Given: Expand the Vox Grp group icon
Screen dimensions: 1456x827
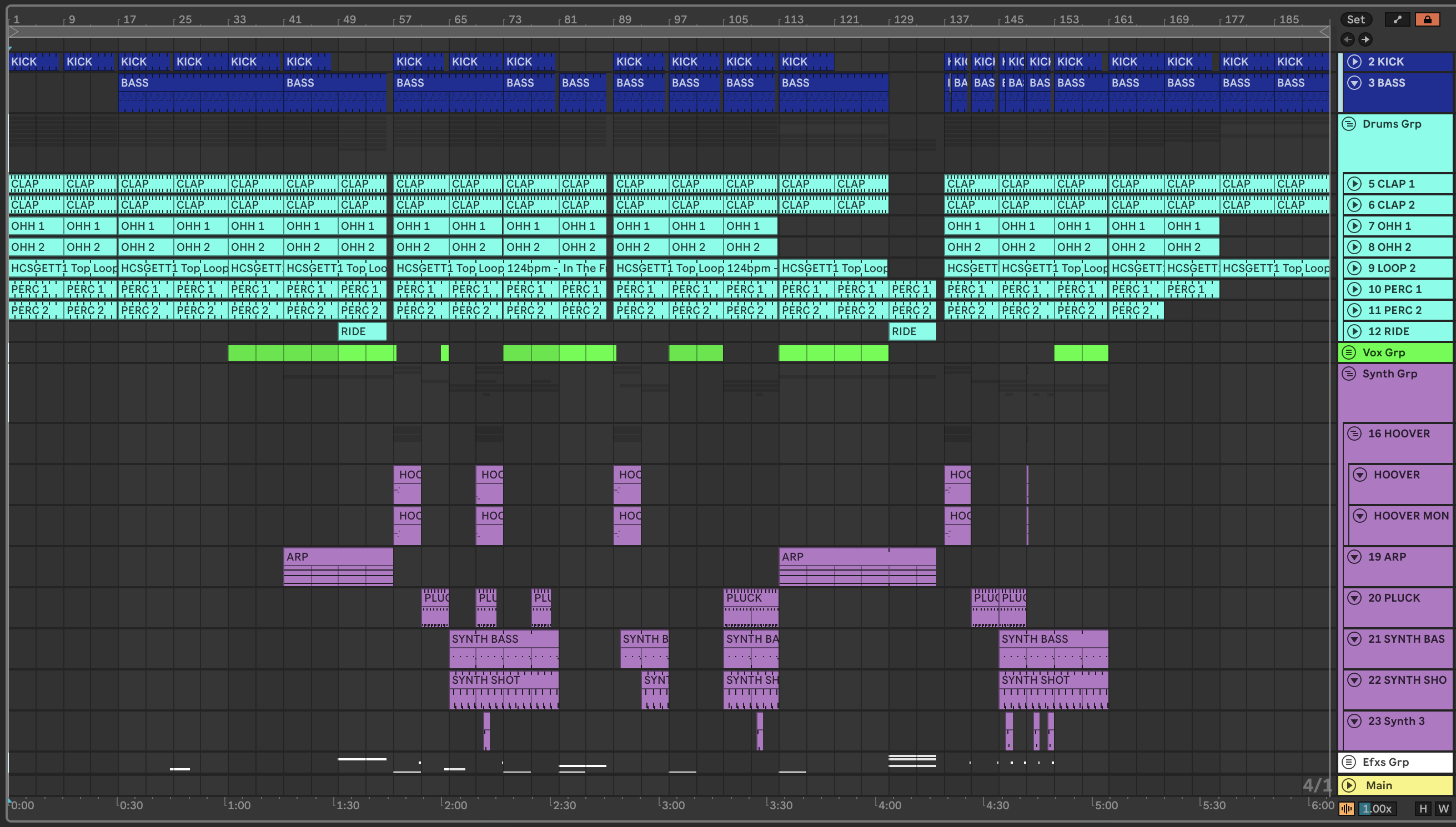Looking at the screenshot, I should [x=1349, y=353].
